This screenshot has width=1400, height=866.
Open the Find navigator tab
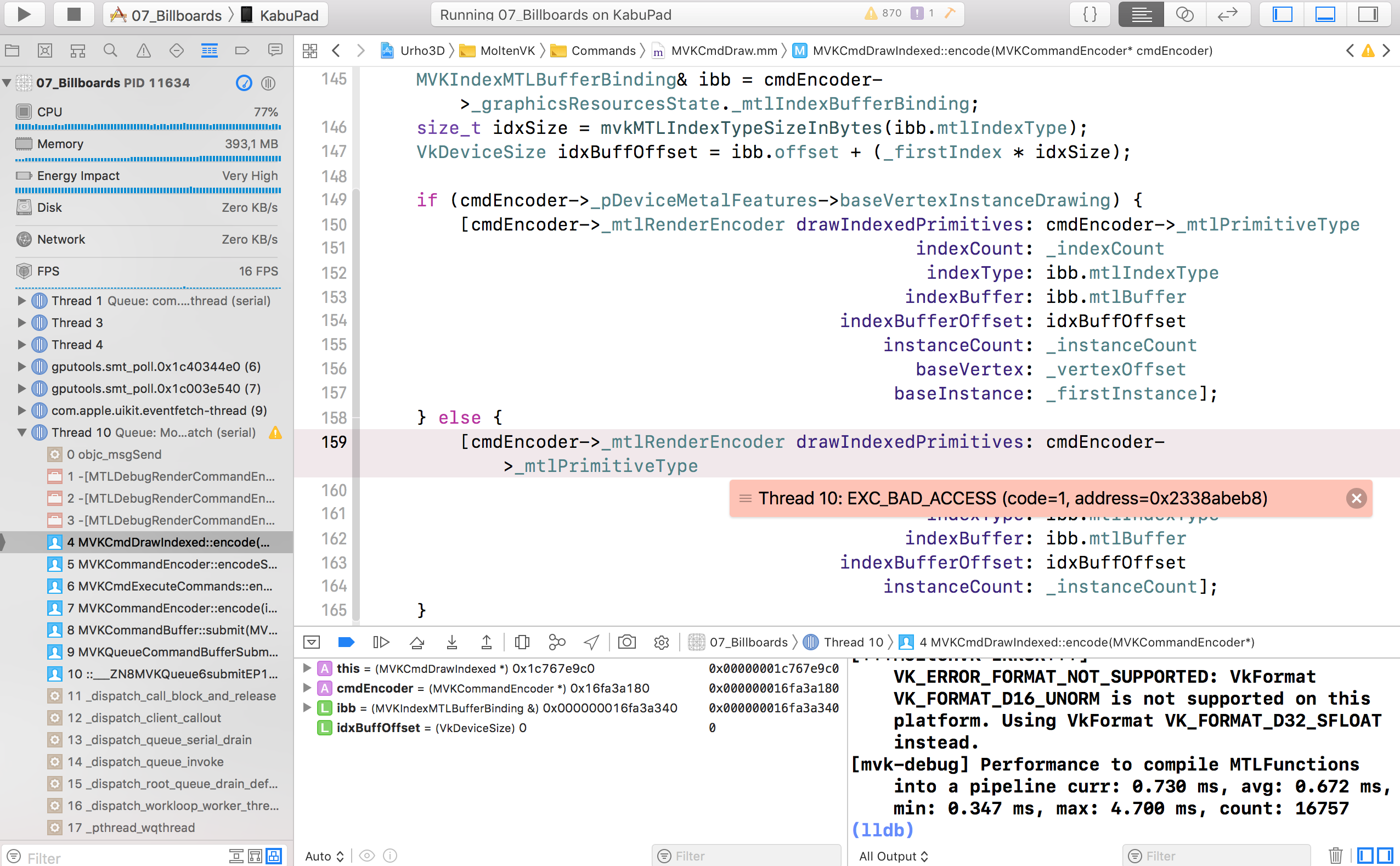coord(110,50)
